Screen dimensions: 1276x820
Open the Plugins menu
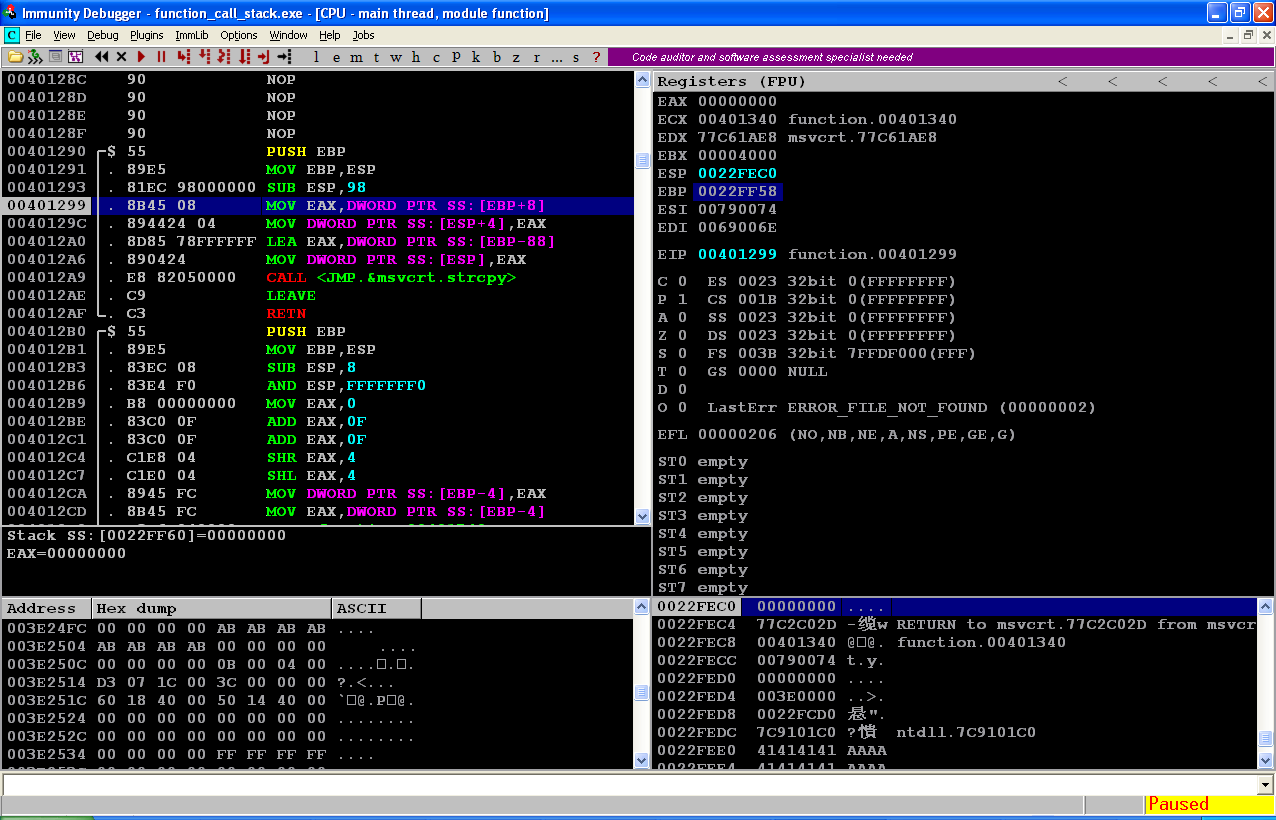click(x=146, y=35)
